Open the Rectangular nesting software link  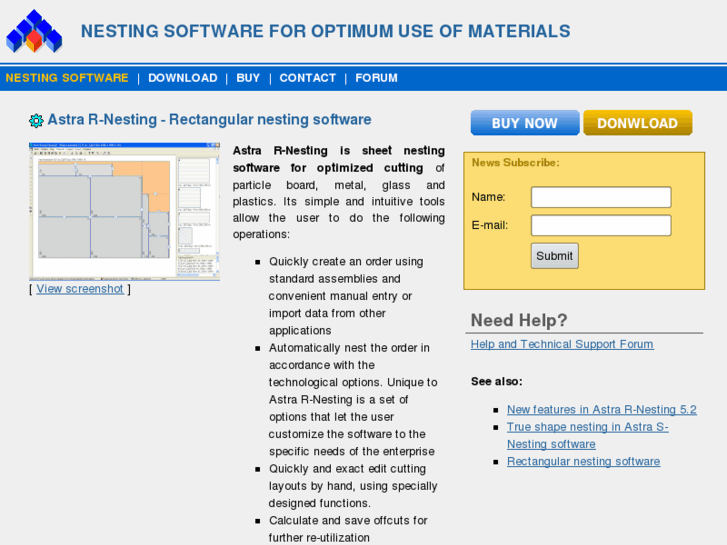(x=583, y=462)
